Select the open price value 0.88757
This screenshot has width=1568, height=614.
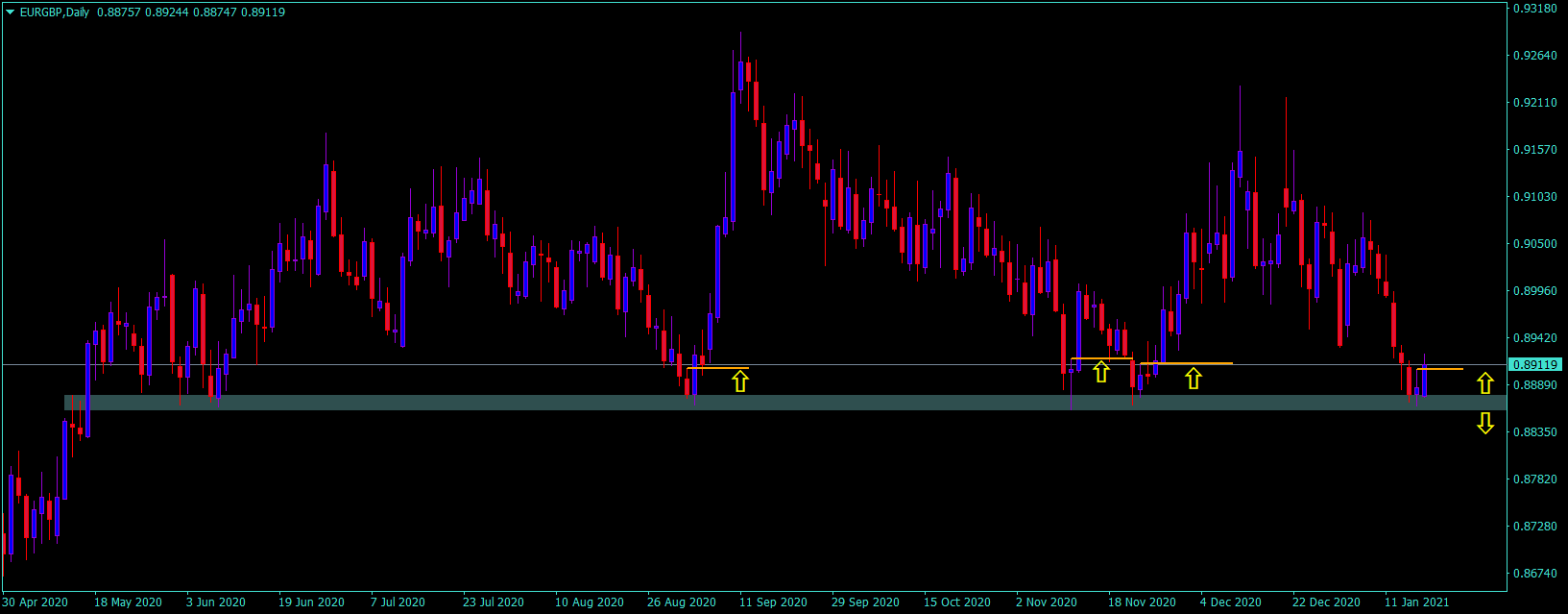click(x=119, y=12)
